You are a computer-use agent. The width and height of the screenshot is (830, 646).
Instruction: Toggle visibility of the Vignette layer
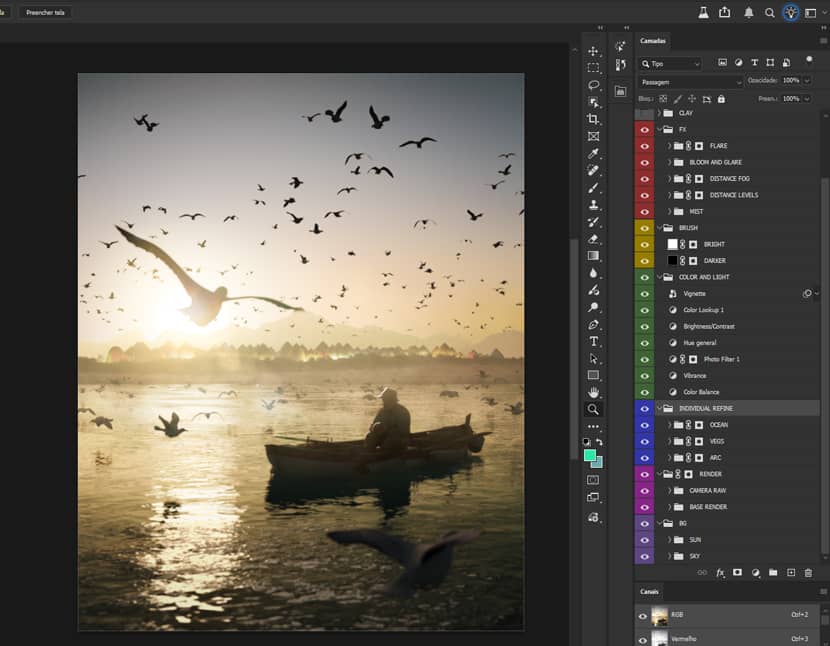[x=645, y=293]
